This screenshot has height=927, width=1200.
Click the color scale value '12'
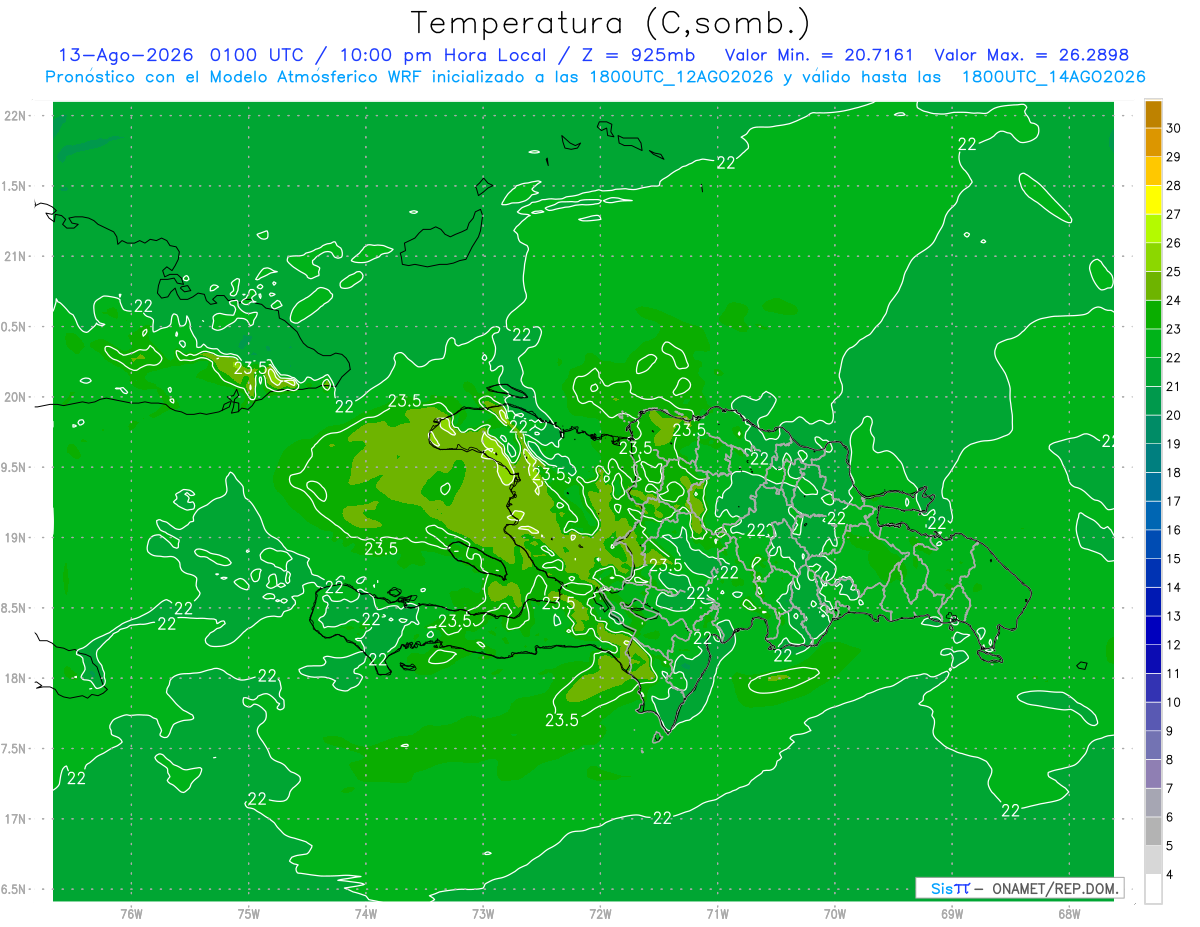tap(1174, 645)
